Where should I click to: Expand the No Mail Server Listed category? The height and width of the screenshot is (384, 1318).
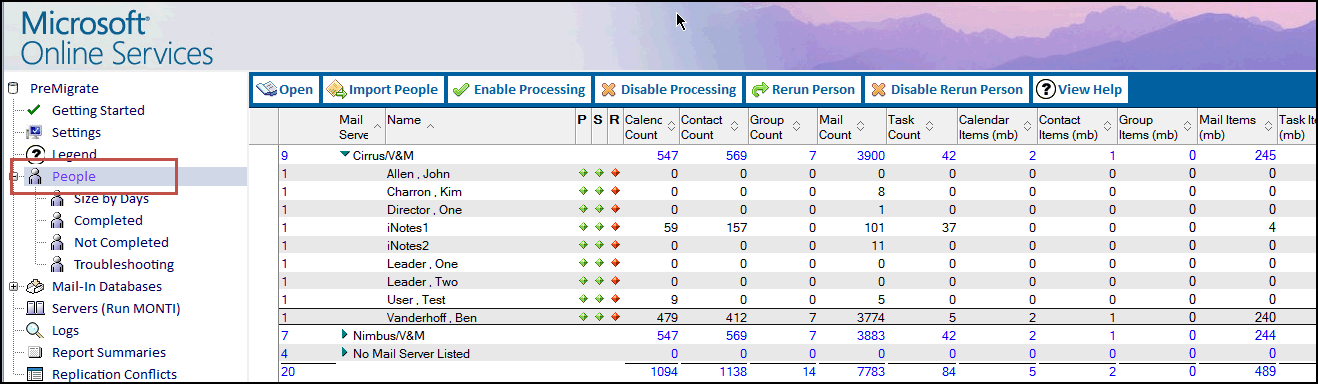coord(345,353)
